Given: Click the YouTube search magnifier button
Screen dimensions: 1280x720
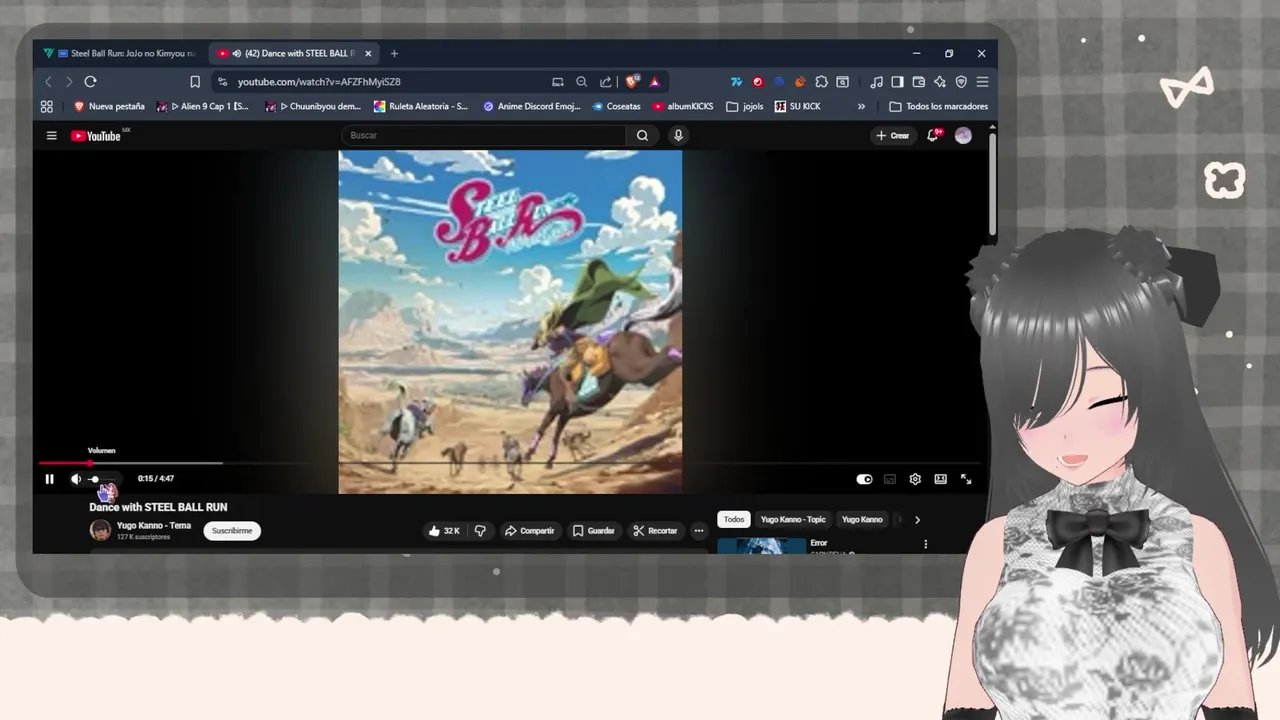Looking at the screenshot, I should pyautogui.click(x=642, y=136).
